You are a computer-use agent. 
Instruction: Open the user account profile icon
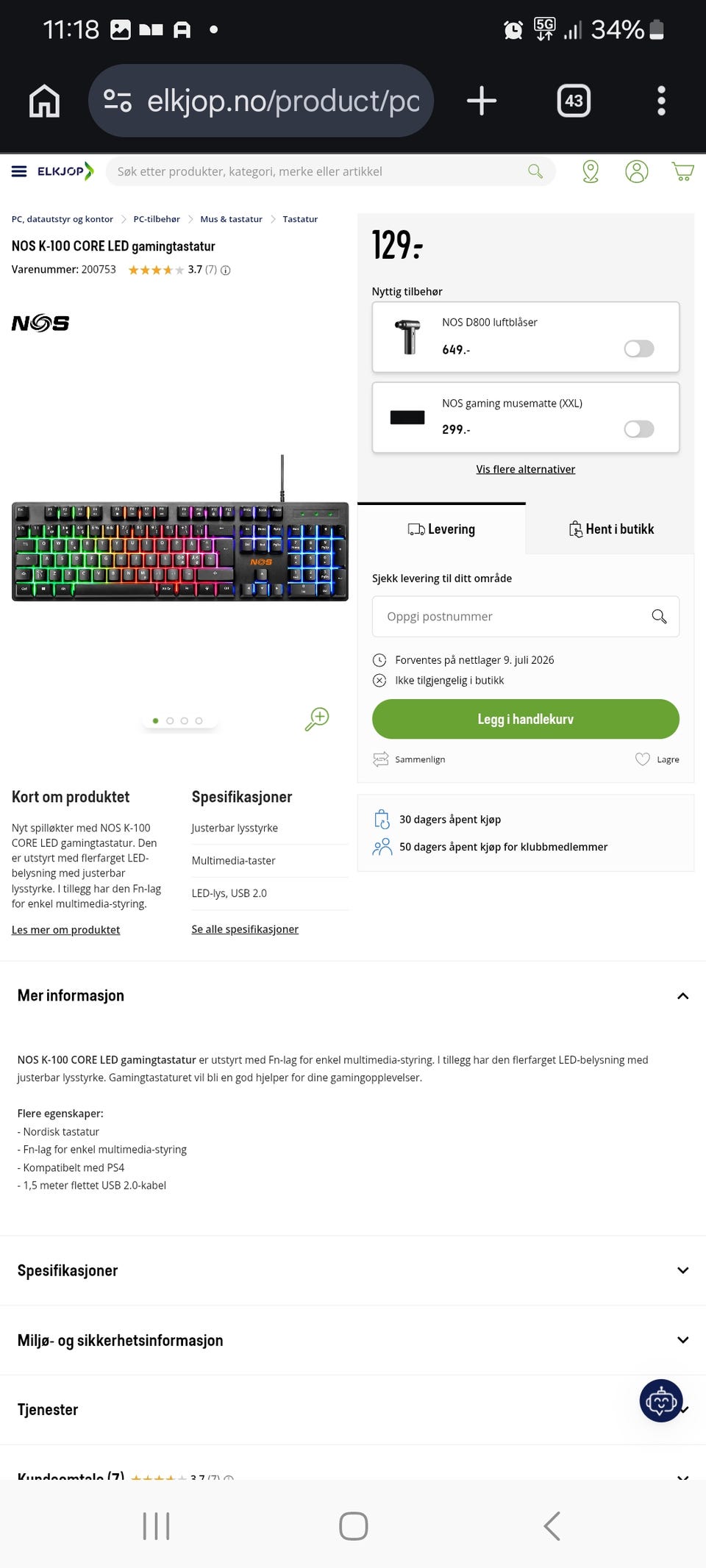tap(637, 171)
